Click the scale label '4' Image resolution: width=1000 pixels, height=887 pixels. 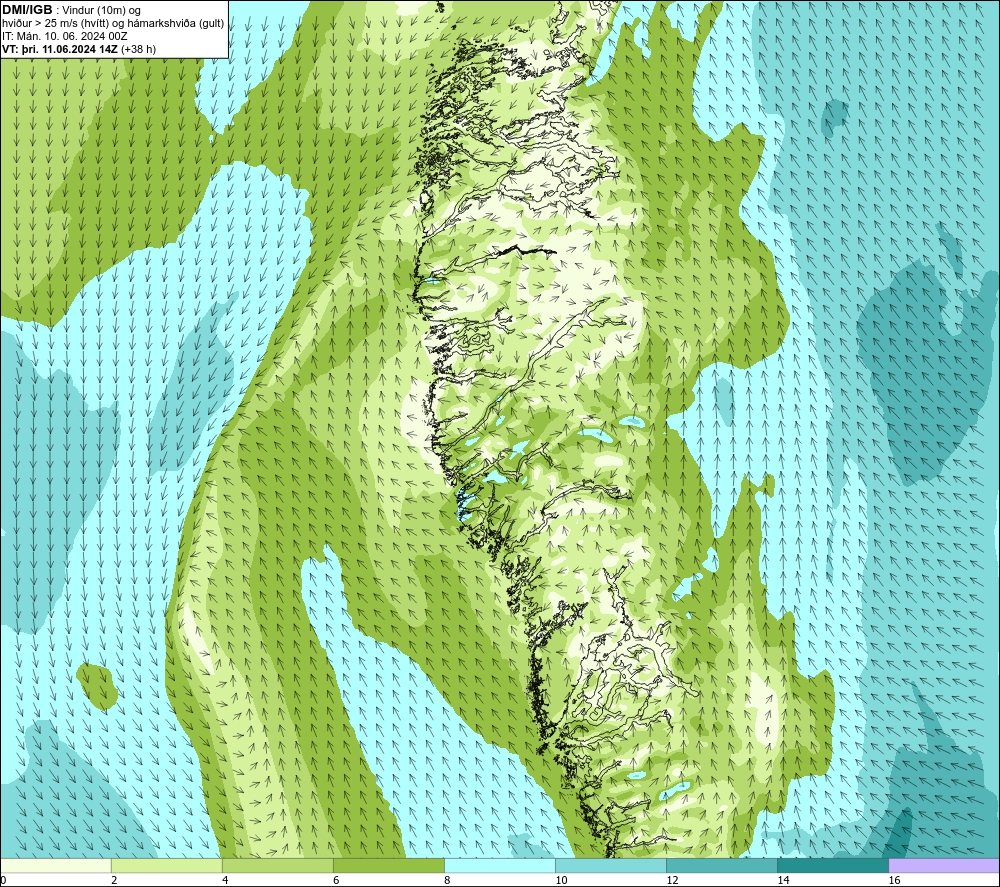(x=225, y=881)
